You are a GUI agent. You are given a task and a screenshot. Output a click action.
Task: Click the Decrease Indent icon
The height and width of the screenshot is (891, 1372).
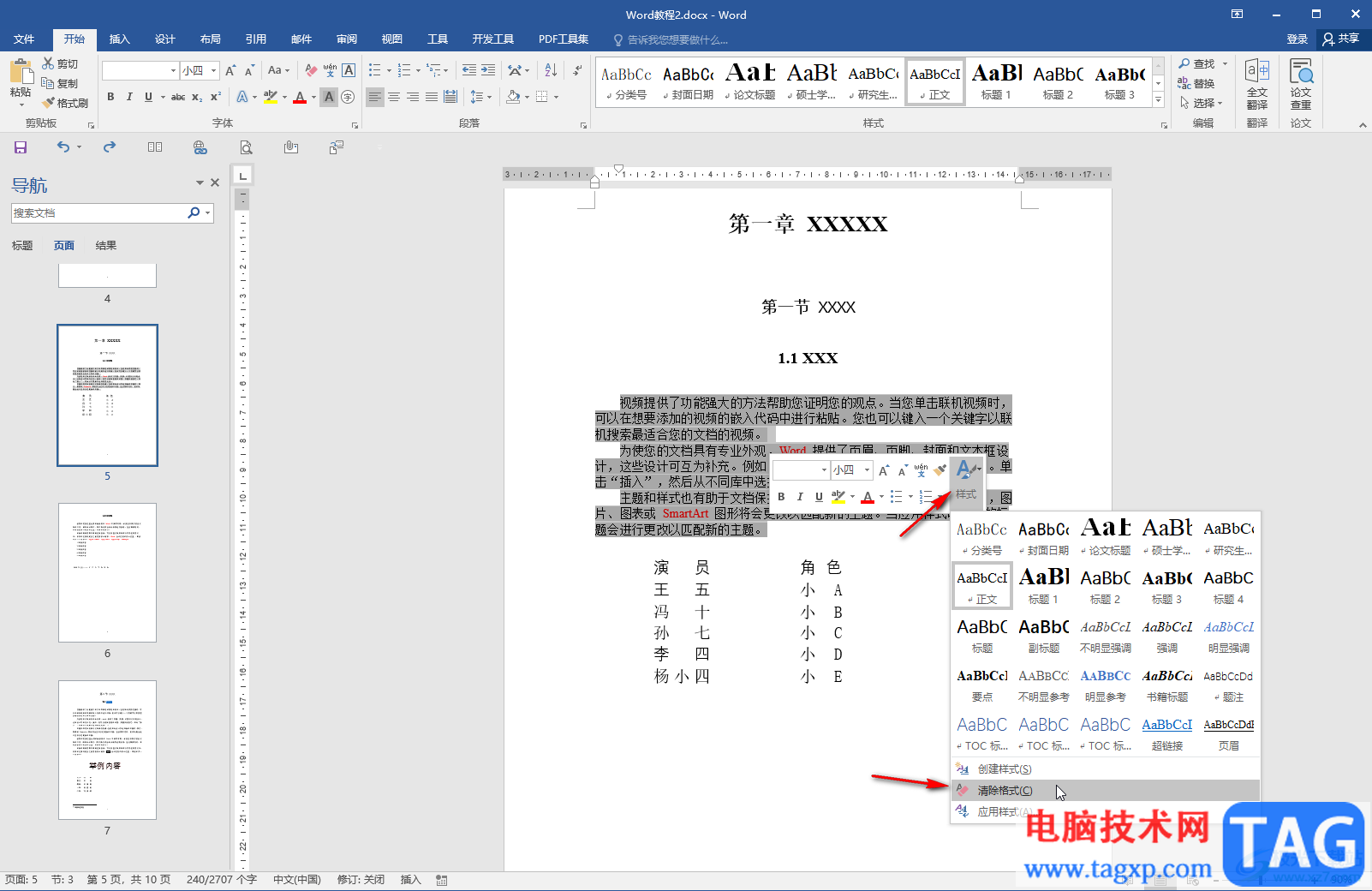[x=468, y=70]
